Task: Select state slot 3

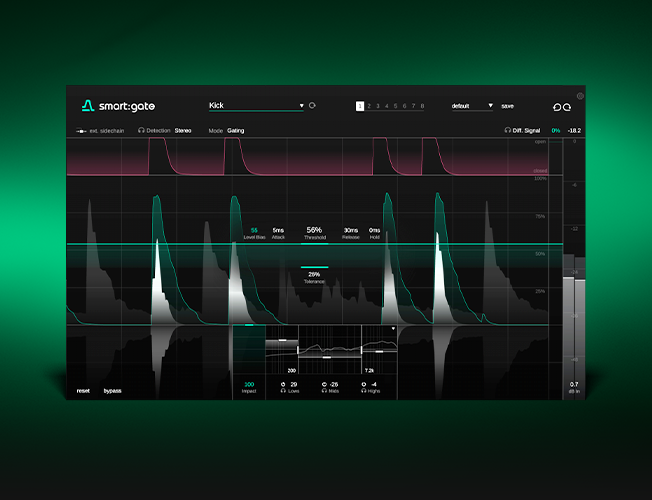Action: (x=378, y=106)
